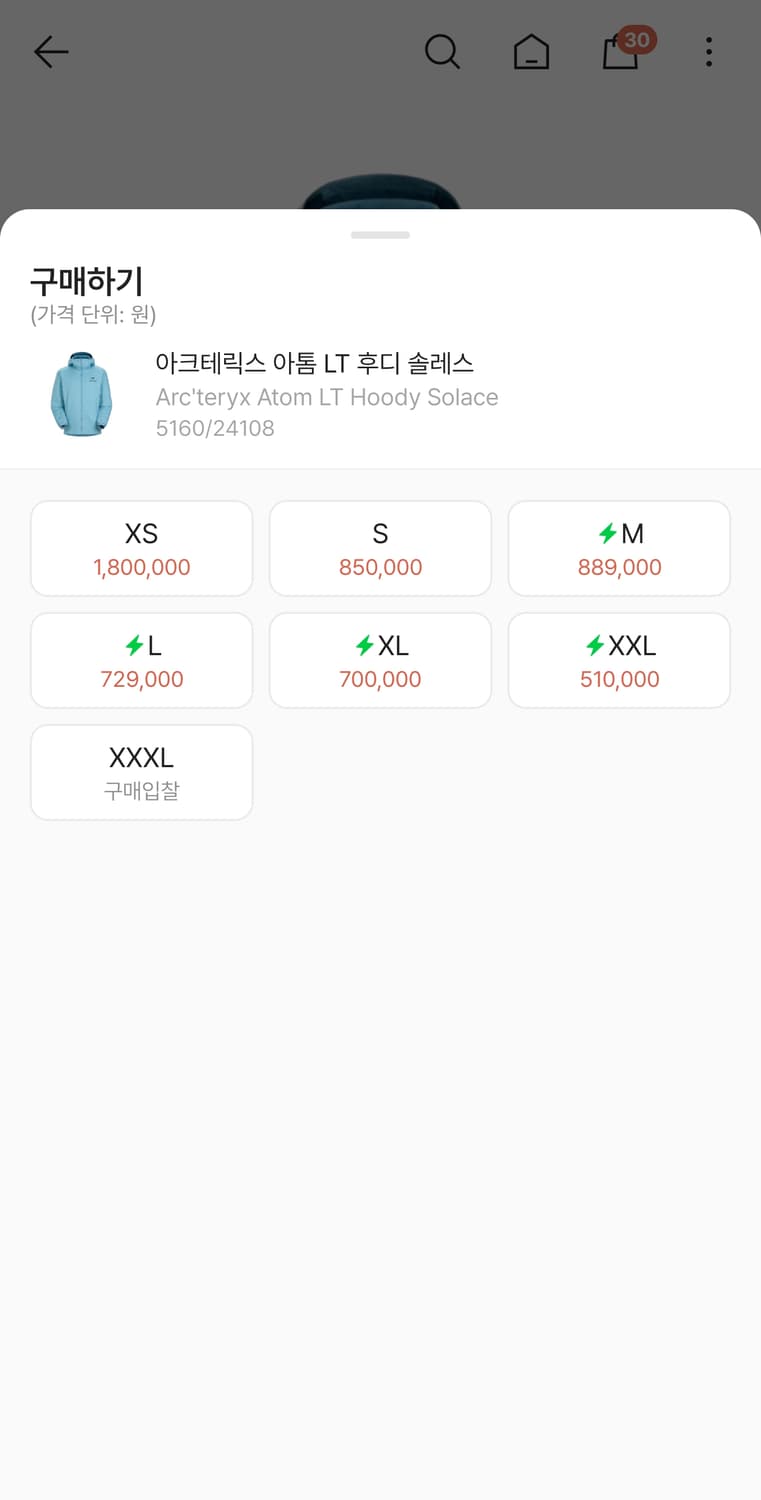This screenshot has height=1500, width=761.
Task: Pick size XL priced 700,000
Action: coord(380,661)
